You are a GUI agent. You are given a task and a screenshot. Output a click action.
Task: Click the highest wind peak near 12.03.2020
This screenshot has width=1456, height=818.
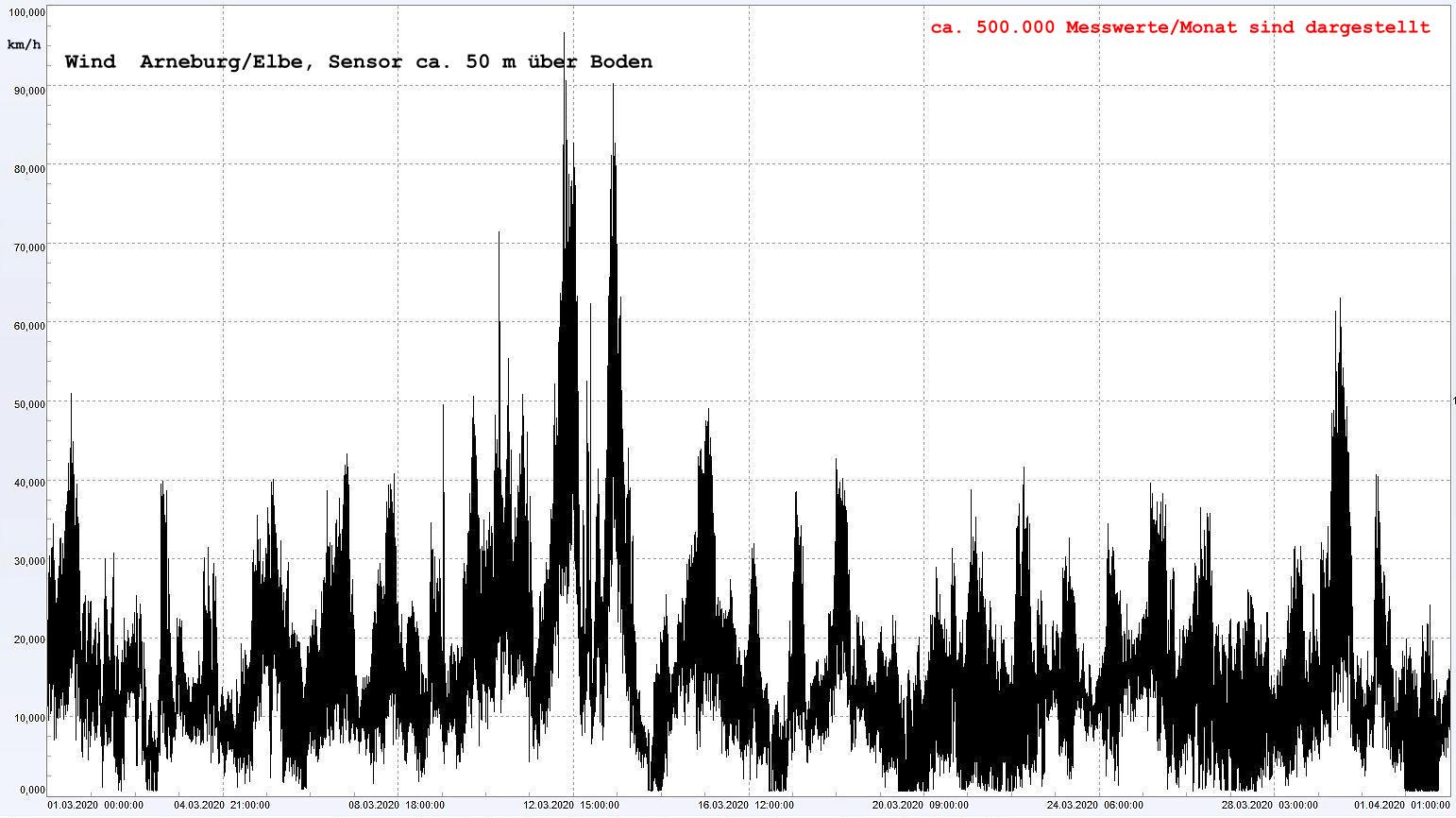(x=564, y=36)
